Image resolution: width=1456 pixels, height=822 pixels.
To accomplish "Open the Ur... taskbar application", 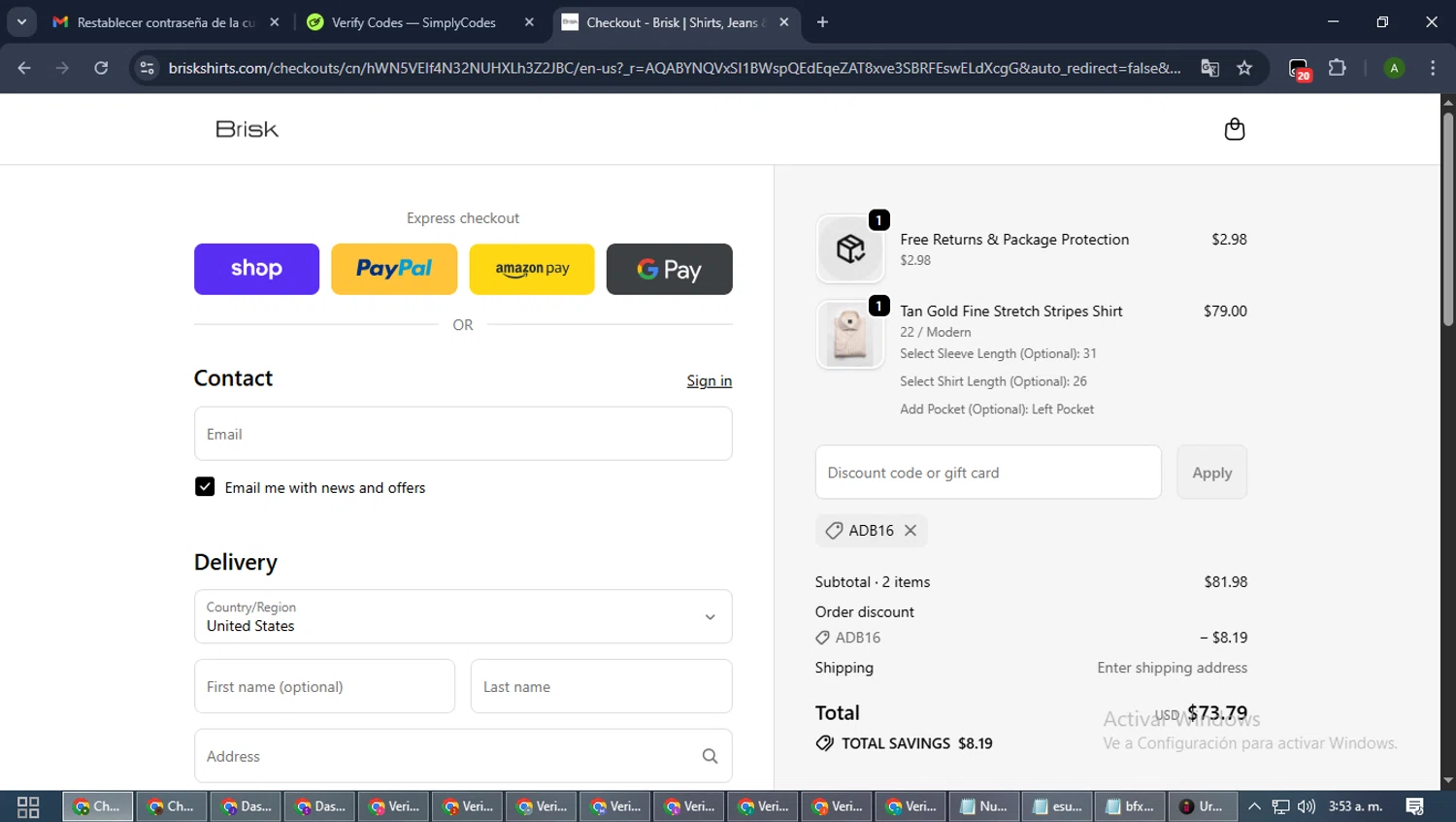I will (1204, 806).
